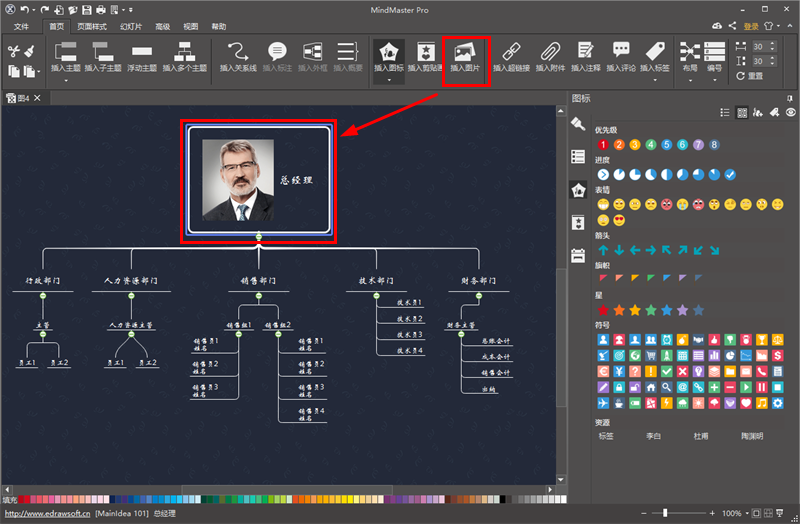Close the 图4 document tab
Screen dimensions: 800x524
pos(37,98)
